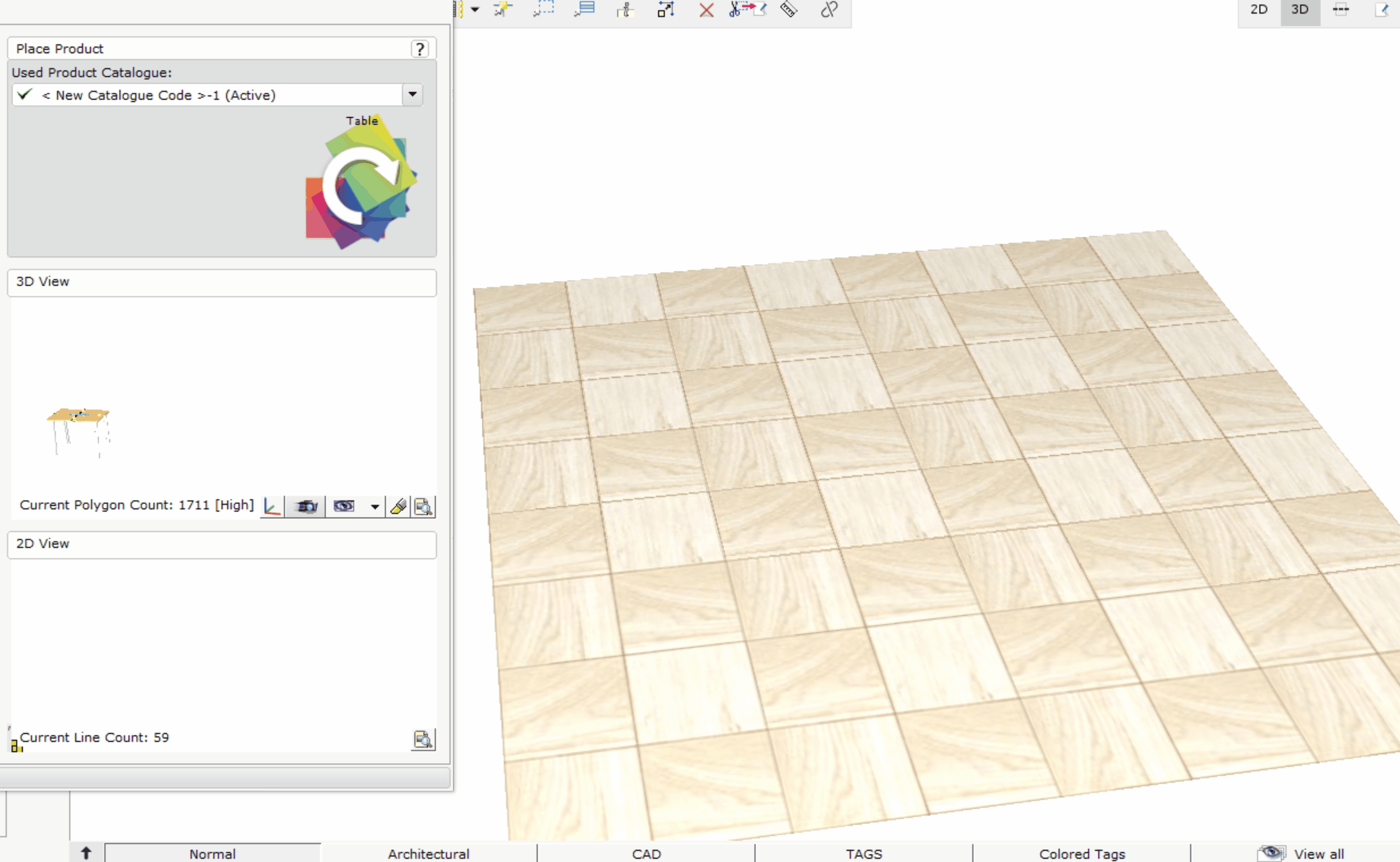Click the Current Polygon Count text
The width and height of the screenshot is (1400, 862).
point(136,505)
